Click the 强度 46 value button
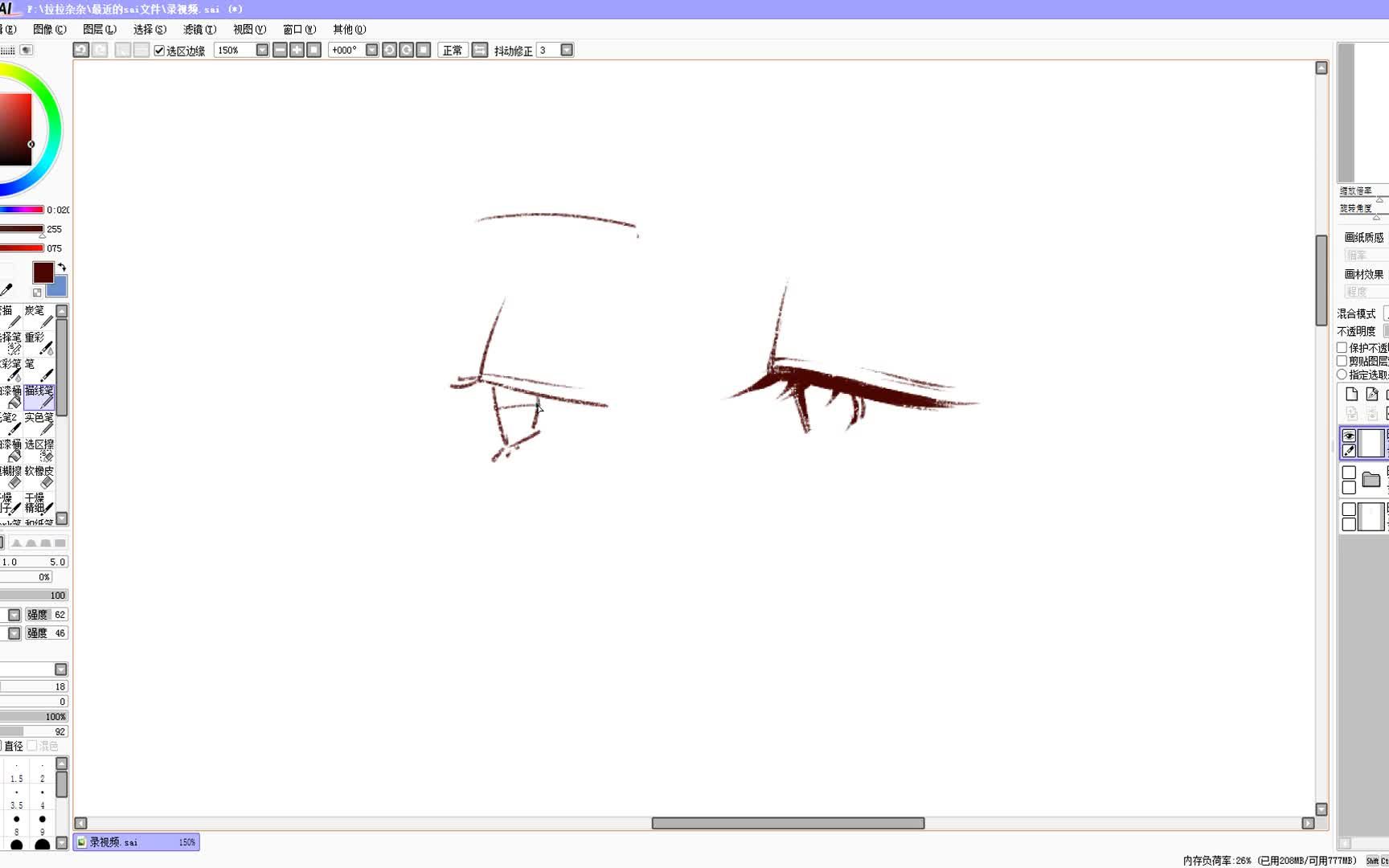Screen dimensions: 1389x868 (46, 633)
